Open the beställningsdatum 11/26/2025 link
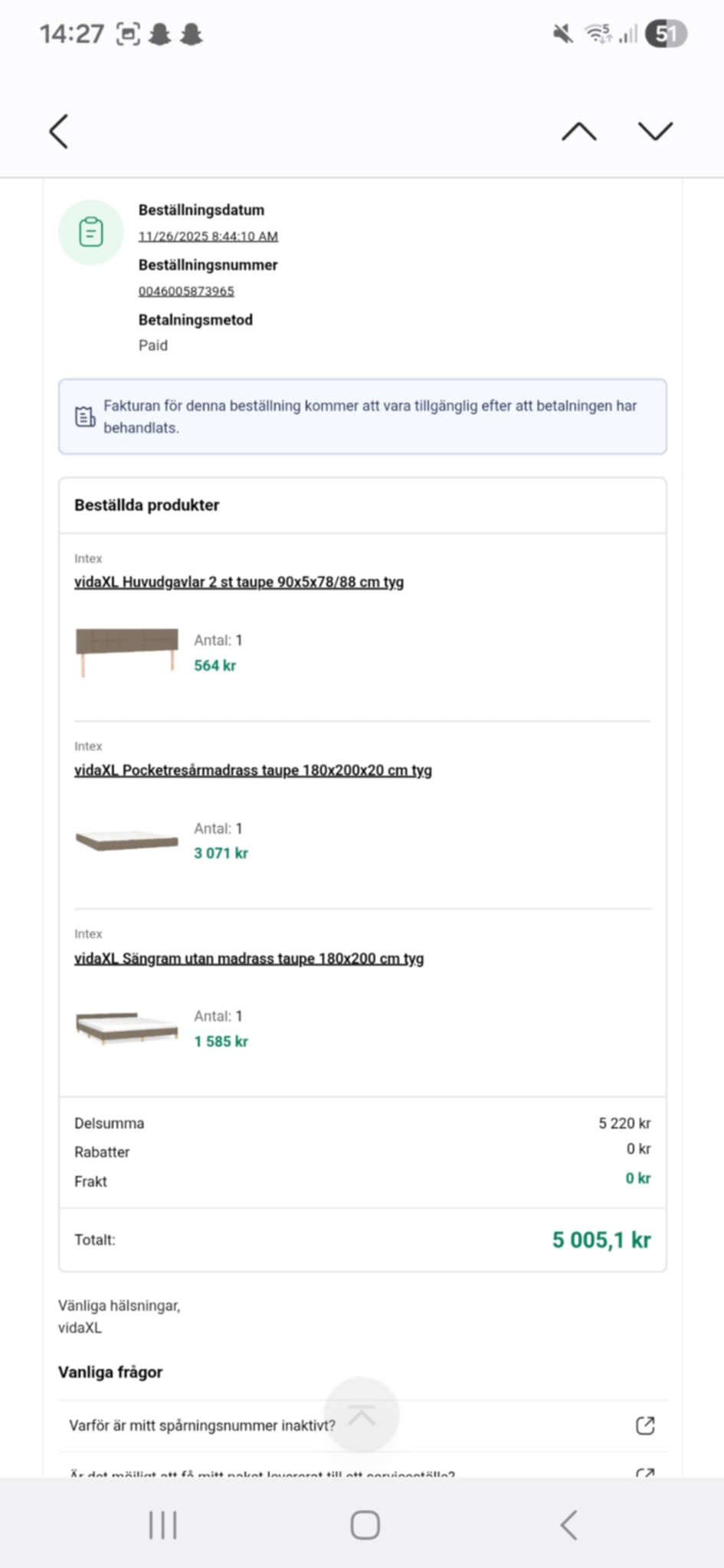Image resolution: width=724 pixels, height=1568 pixels. click(x=208, y=237)
